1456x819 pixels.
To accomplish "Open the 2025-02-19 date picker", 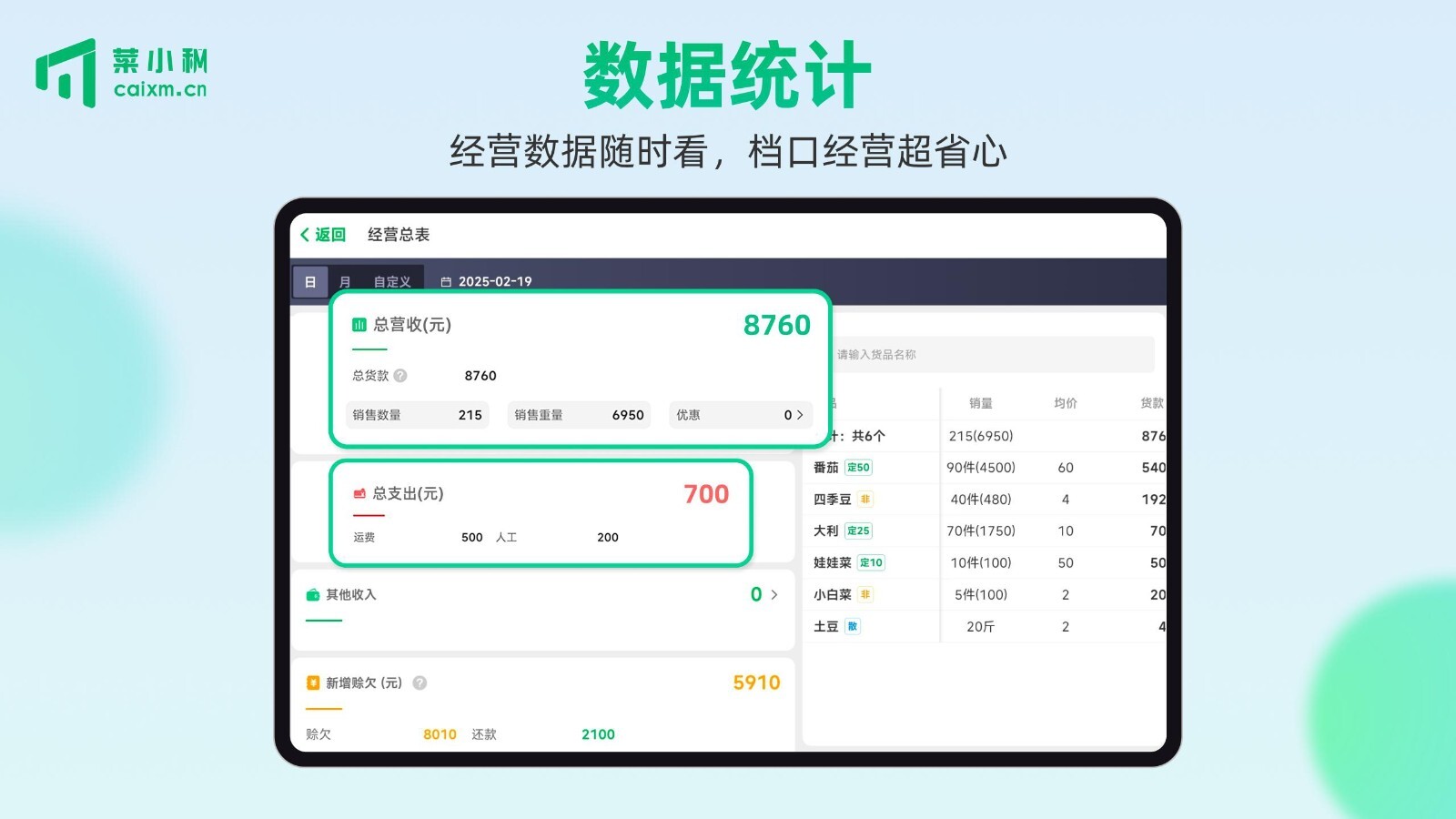I will [495, 282].
